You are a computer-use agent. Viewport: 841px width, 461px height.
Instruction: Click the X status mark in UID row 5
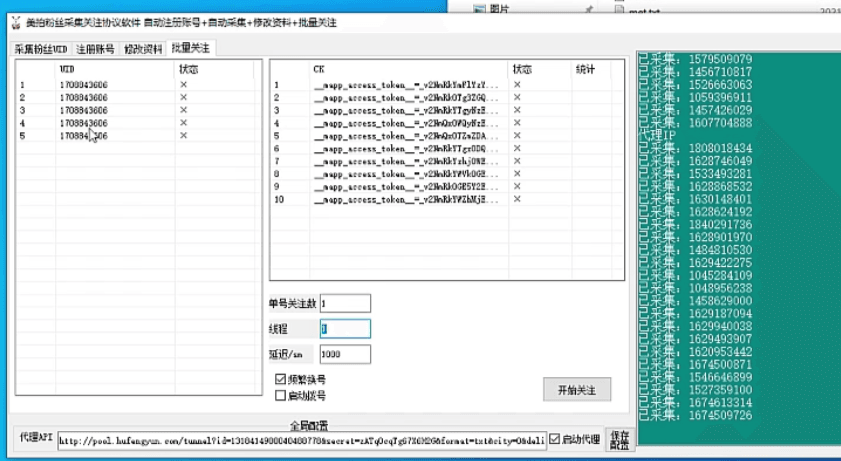coord(183,135)
